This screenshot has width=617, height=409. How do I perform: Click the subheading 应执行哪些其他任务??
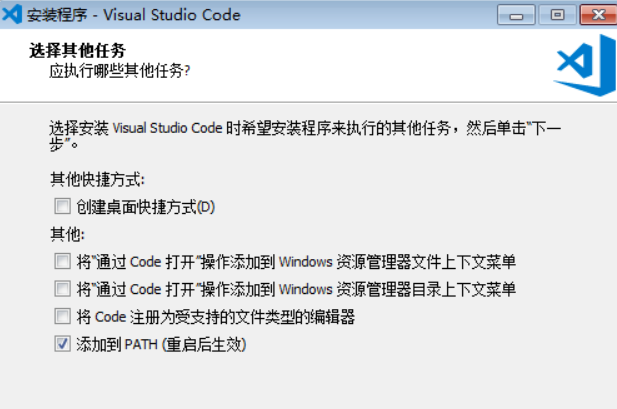point(120,71)
